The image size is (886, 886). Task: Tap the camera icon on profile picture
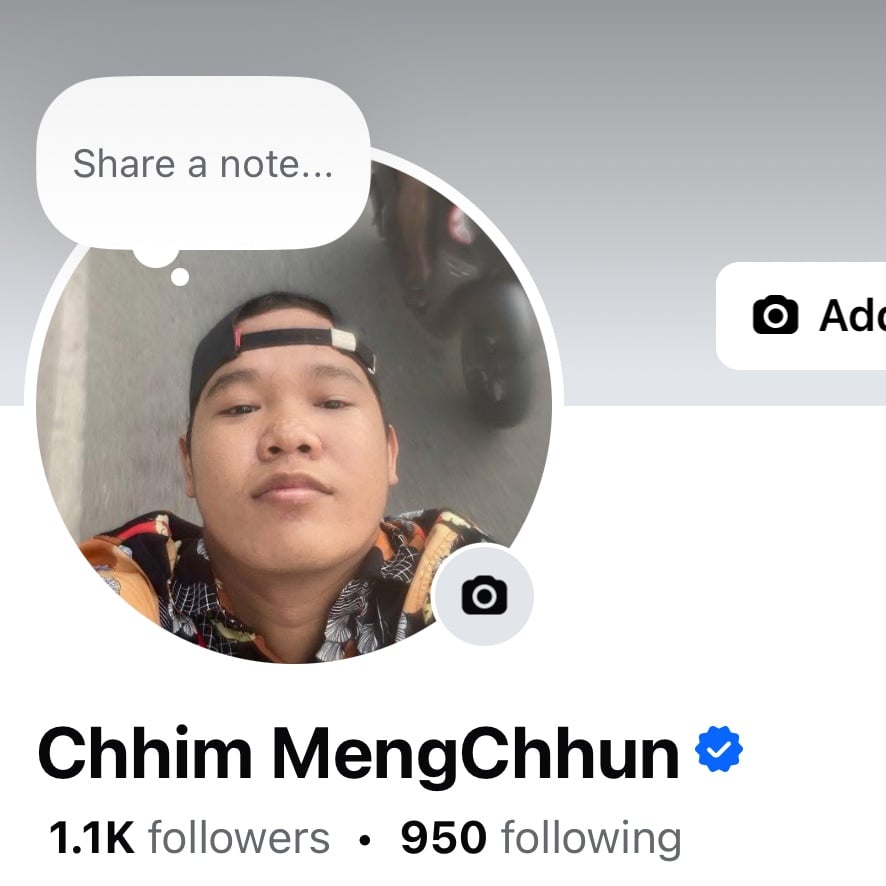tap(484, 595)
